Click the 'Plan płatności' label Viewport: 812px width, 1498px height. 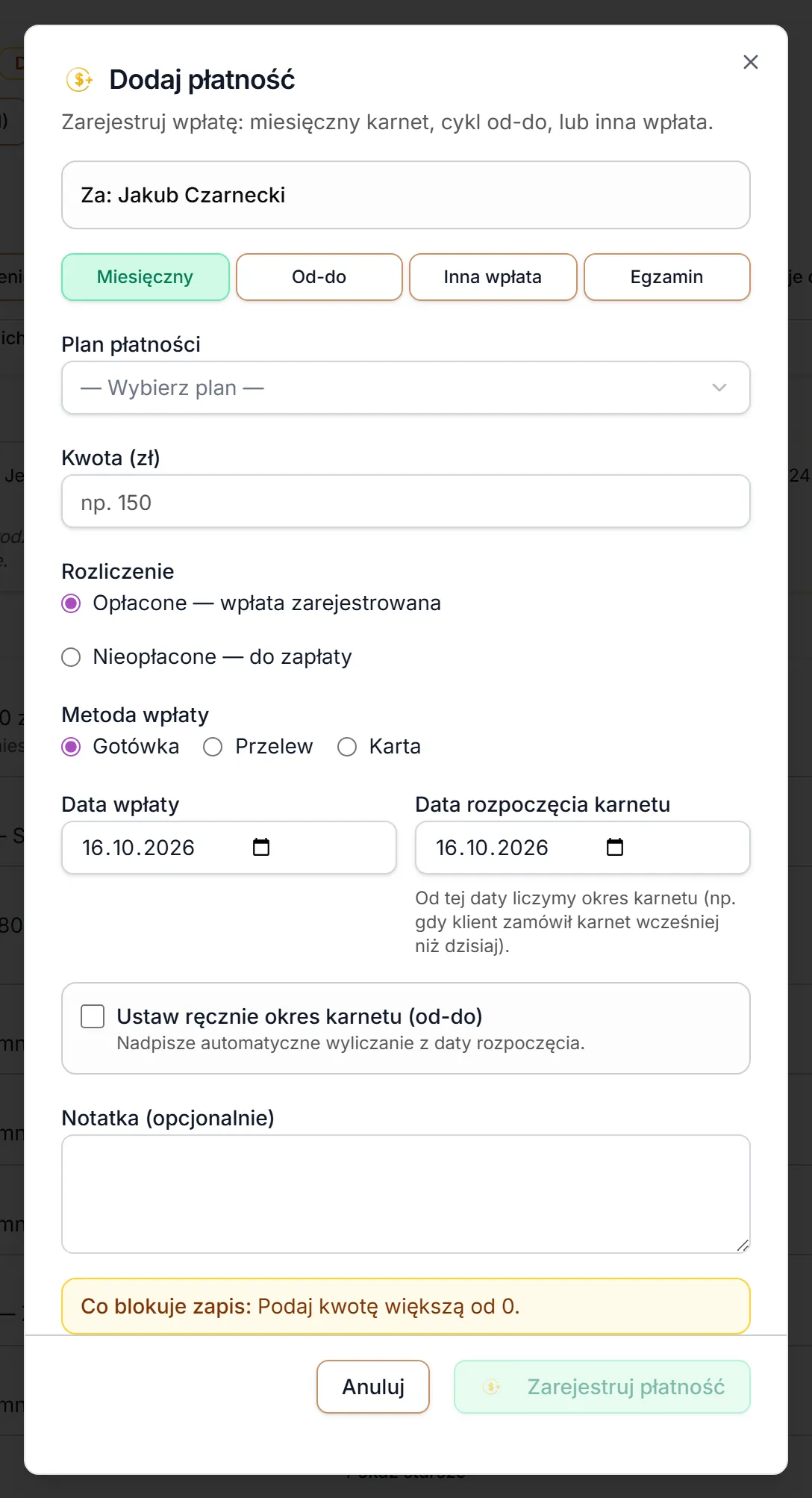131,344
